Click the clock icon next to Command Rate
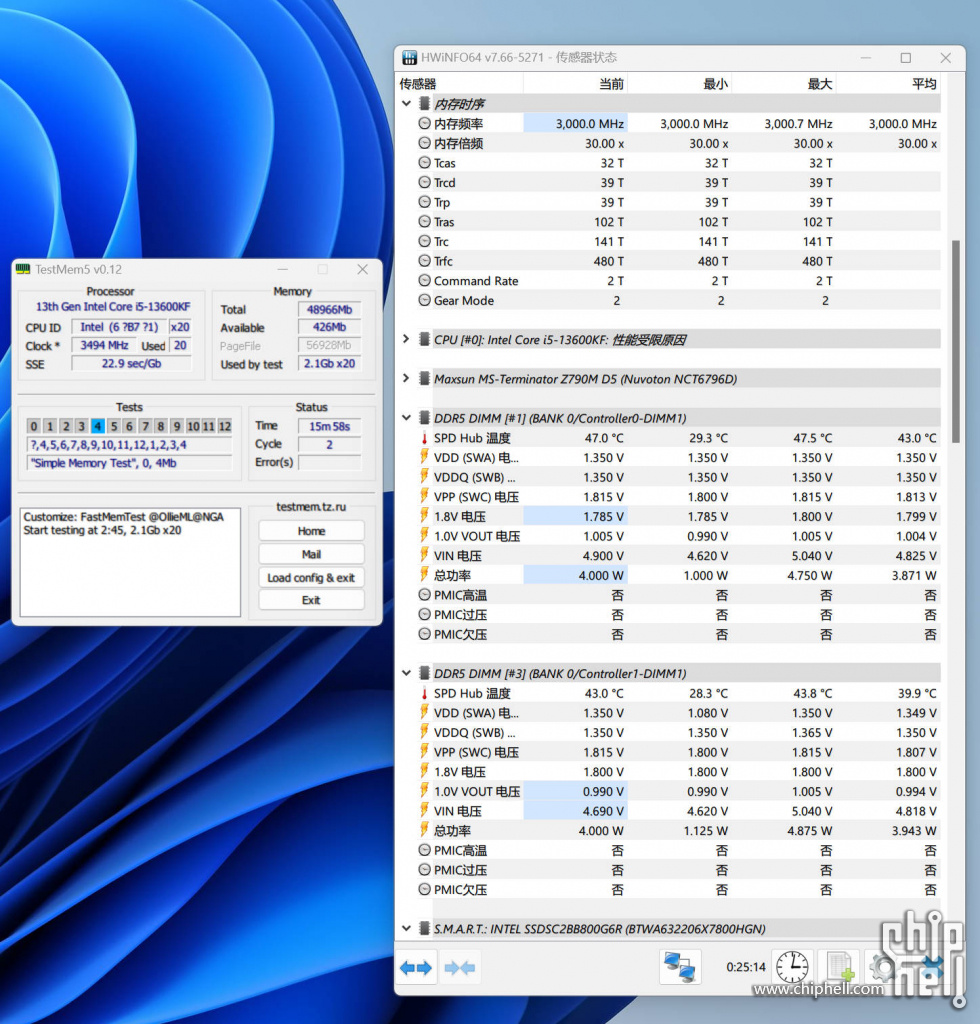Image resolution: width=980 pixels, height=1024 pixels. coord(424,281)
